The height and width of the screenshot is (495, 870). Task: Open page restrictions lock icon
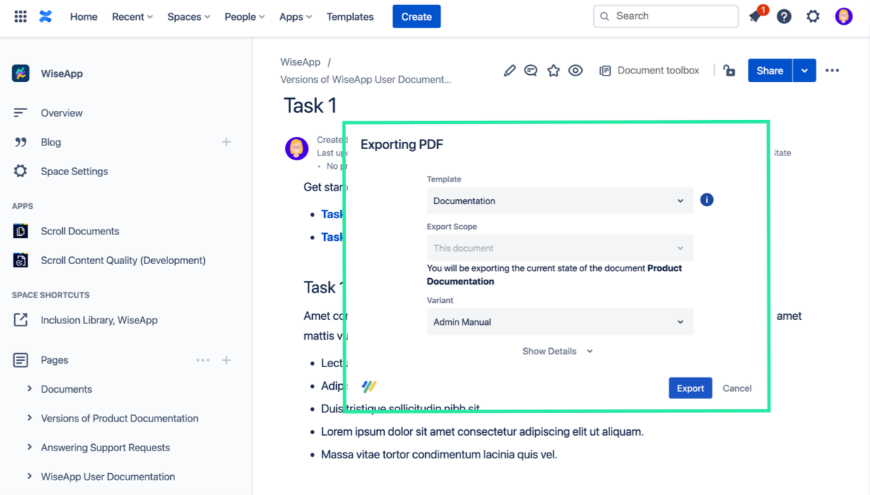(x=729, y=70)
